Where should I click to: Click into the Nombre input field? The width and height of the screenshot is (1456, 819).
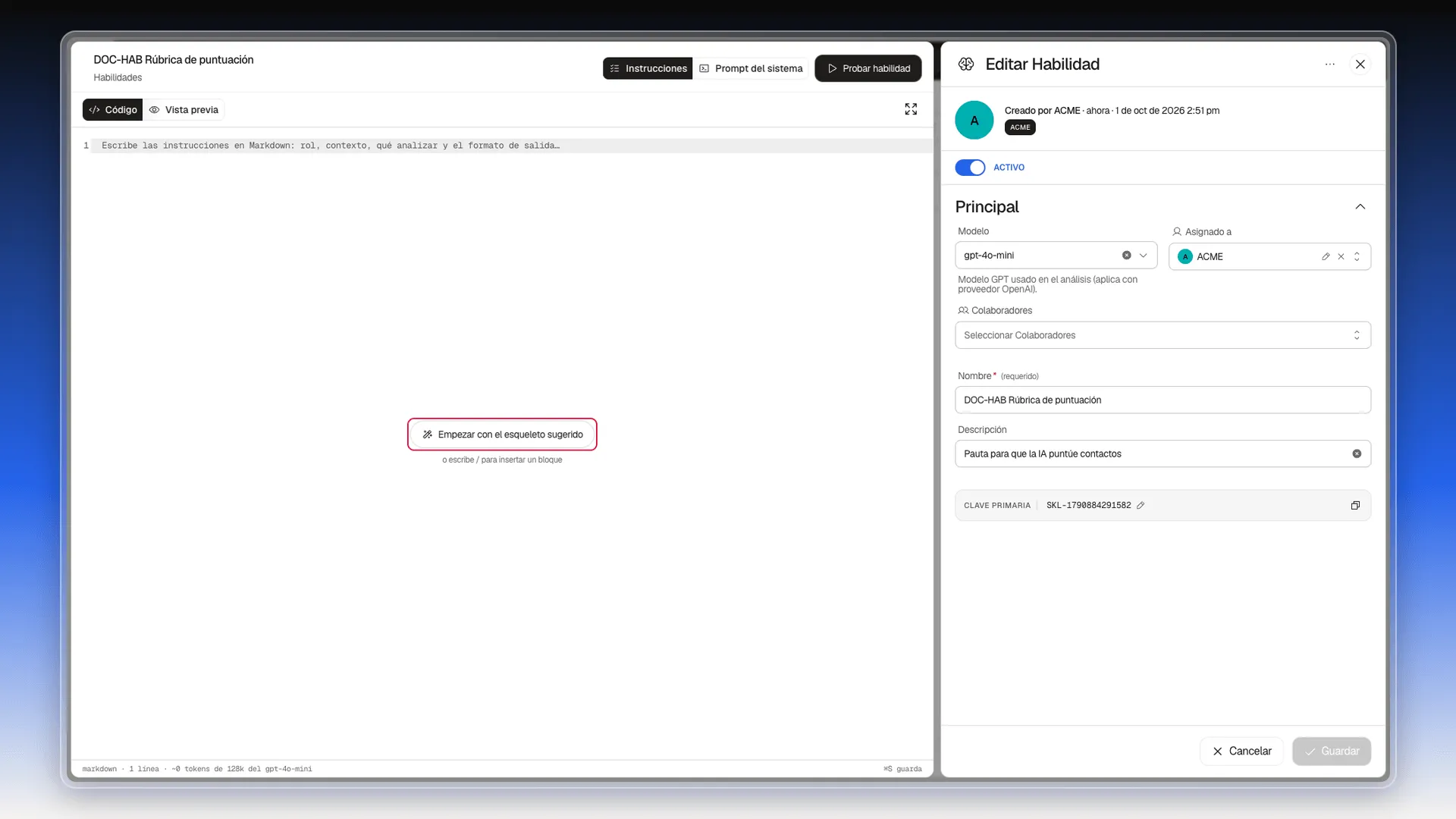coord(1163,400)
